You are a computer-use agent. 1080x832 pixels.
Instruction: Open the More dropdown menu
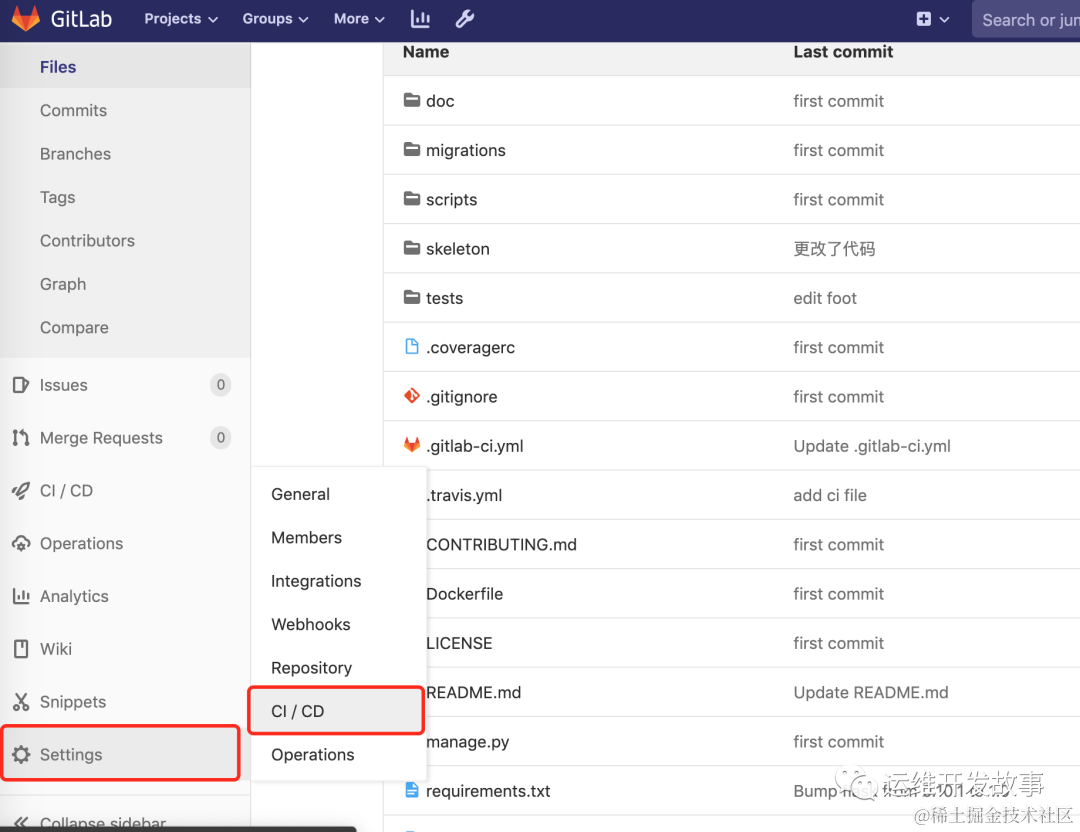pos(359,19)
